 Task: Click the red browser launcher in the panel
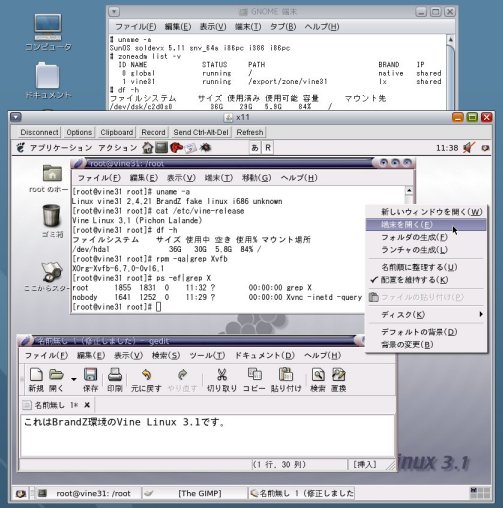[176, 147]
